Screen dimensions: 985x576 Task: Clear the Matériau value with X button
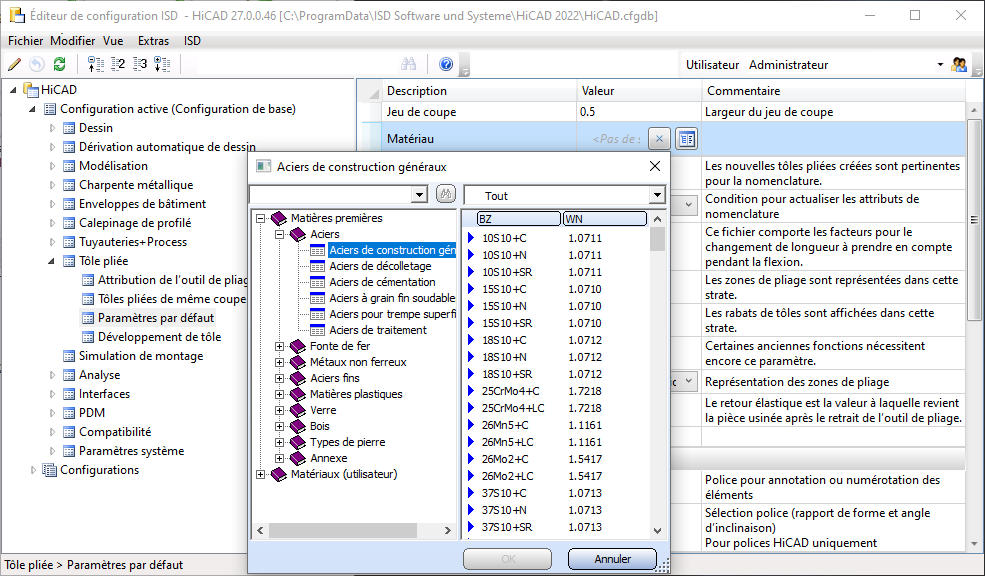(x=659, y=139)
